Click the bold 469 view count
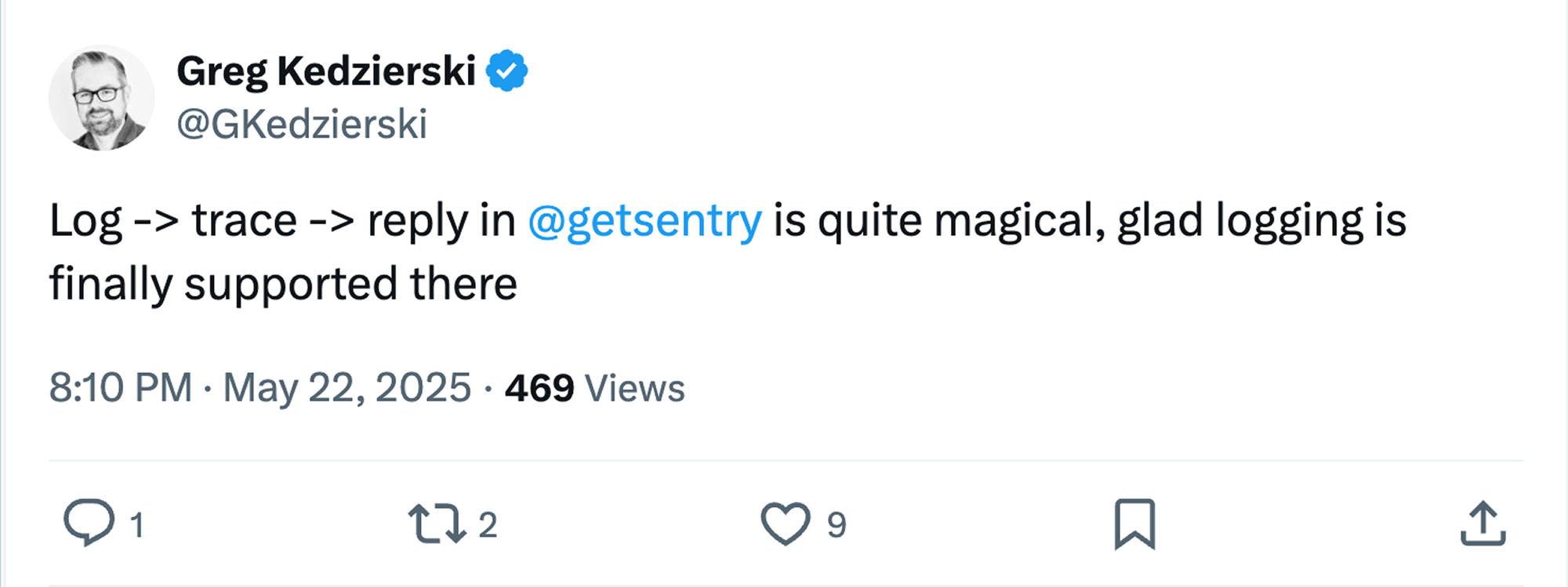Viewport: 1568px width, 587px height. coord(539,388)
